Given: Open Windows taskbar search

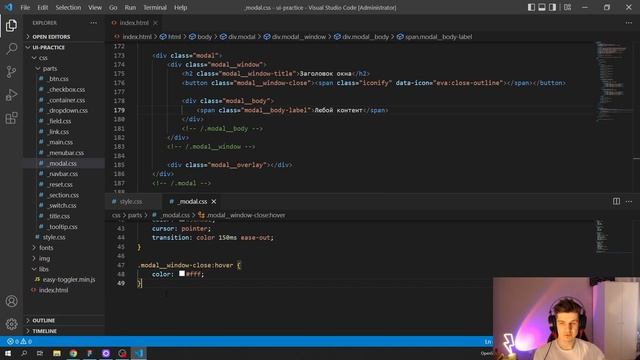Looking at the screenshot, I should 24,353.
